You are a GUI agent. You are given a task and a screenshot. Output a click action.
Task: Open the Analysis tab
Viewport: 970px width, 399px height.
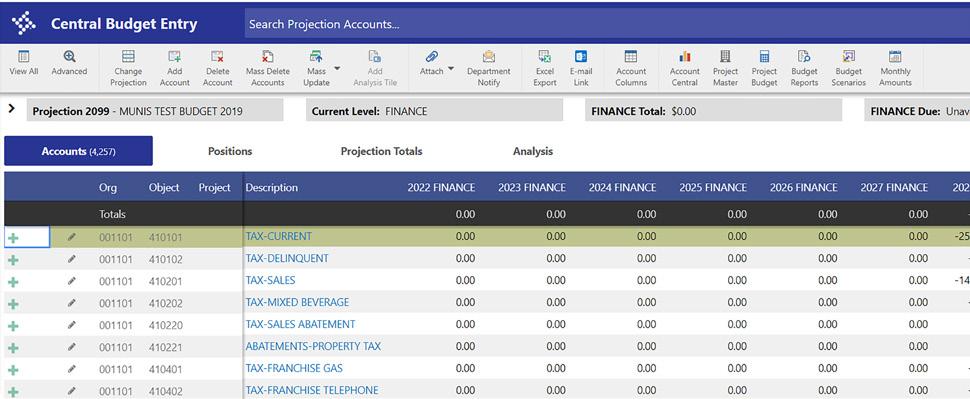point(533,151)
